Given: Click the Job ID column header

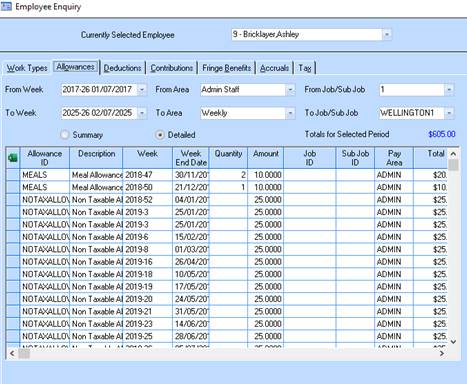Looking at the screenshot, I should click(309, 158).
